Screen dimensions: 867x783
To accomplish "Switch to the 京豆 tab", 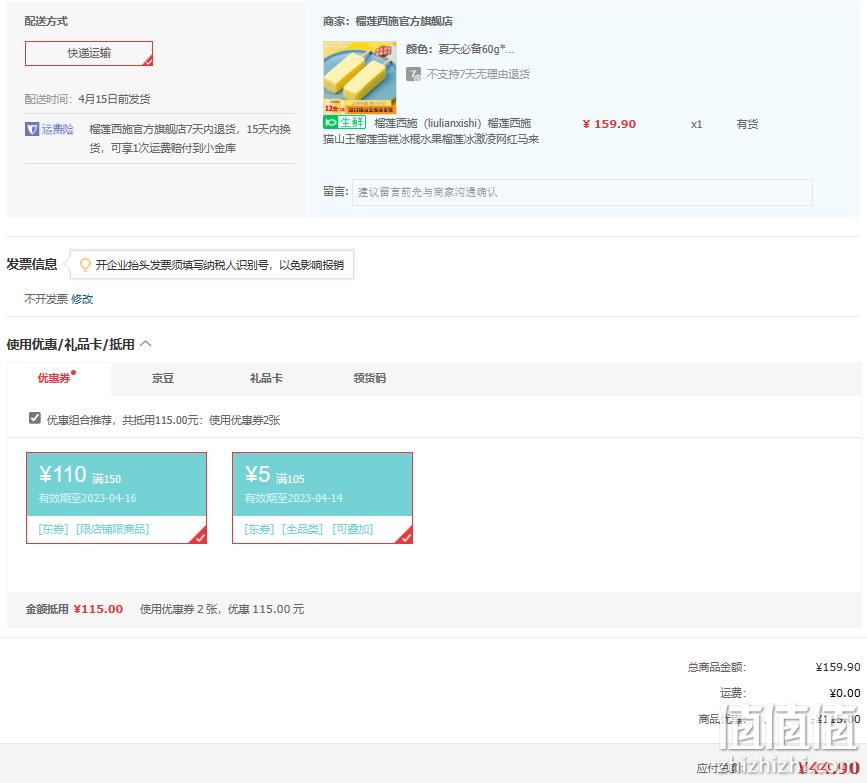I will click(x=163, y=378).
